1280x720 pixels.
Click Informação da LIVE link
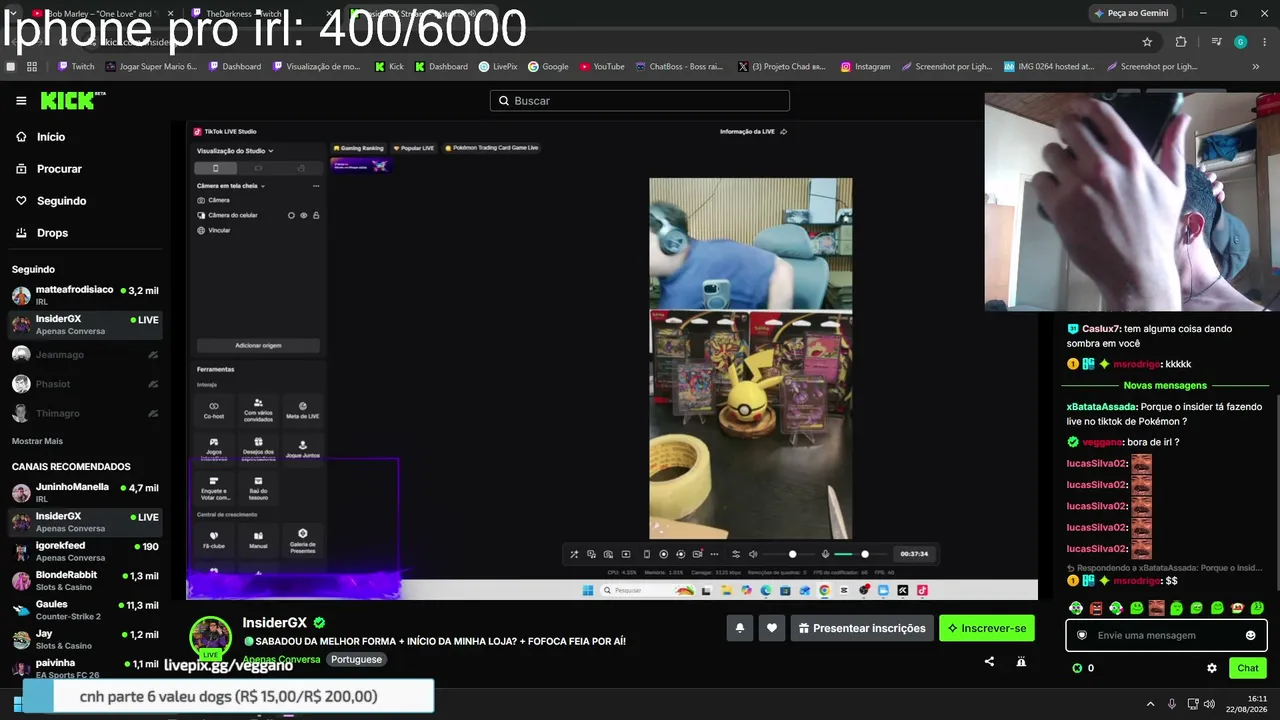click(753, 131)
